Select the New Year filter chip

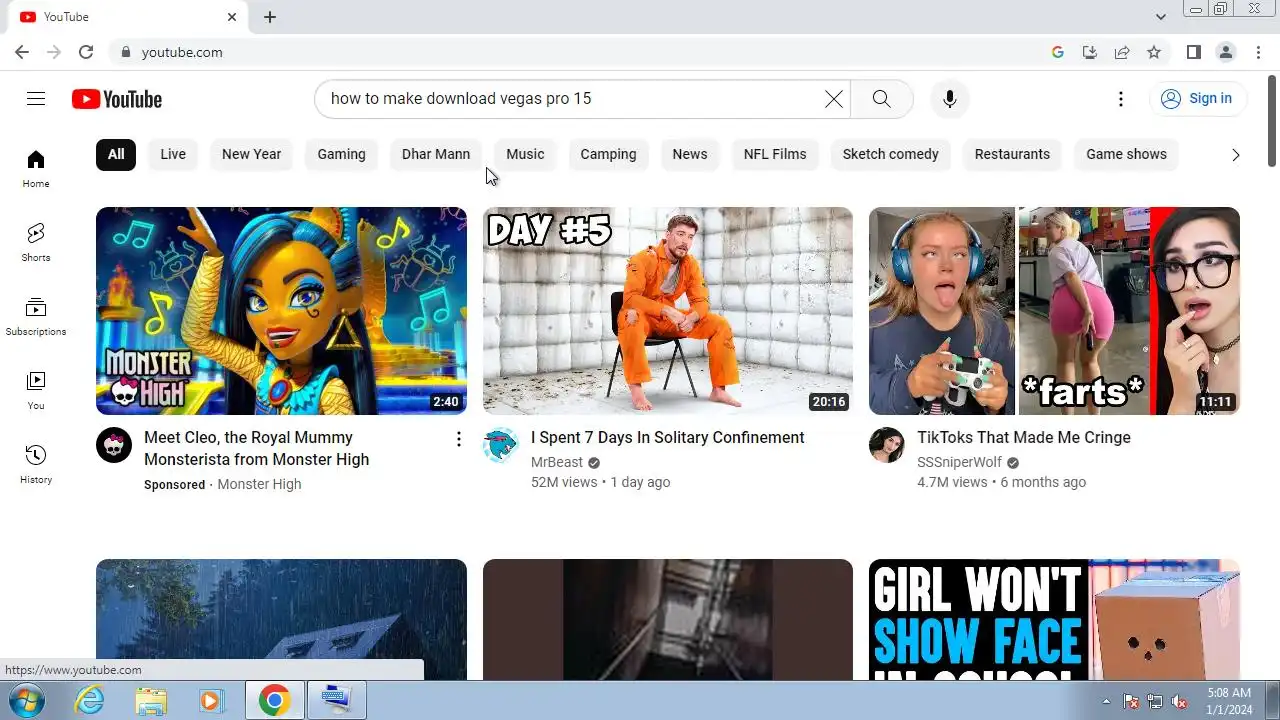[251, 154]
